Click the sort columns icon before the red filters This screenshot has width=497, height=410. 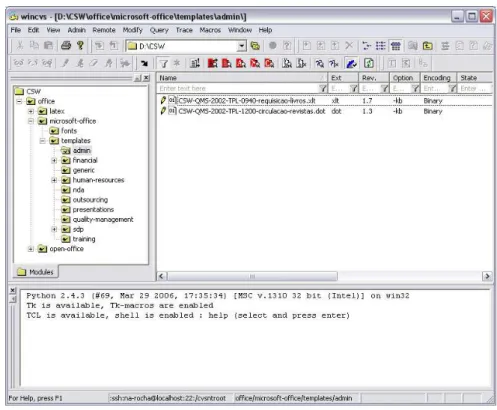[x=195, y=63]
